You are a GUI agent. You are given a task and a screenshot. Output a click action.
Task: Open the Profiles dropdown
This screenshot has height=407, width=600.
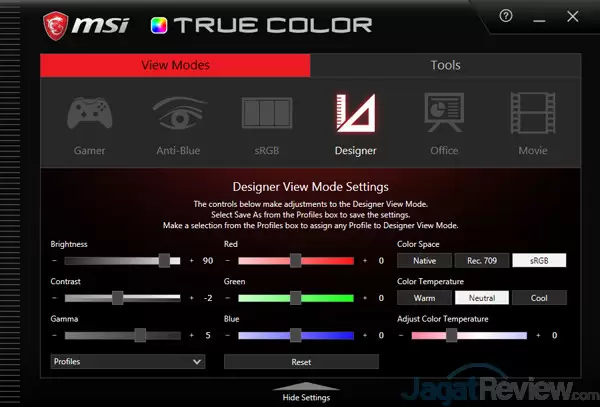pos(128,361)
